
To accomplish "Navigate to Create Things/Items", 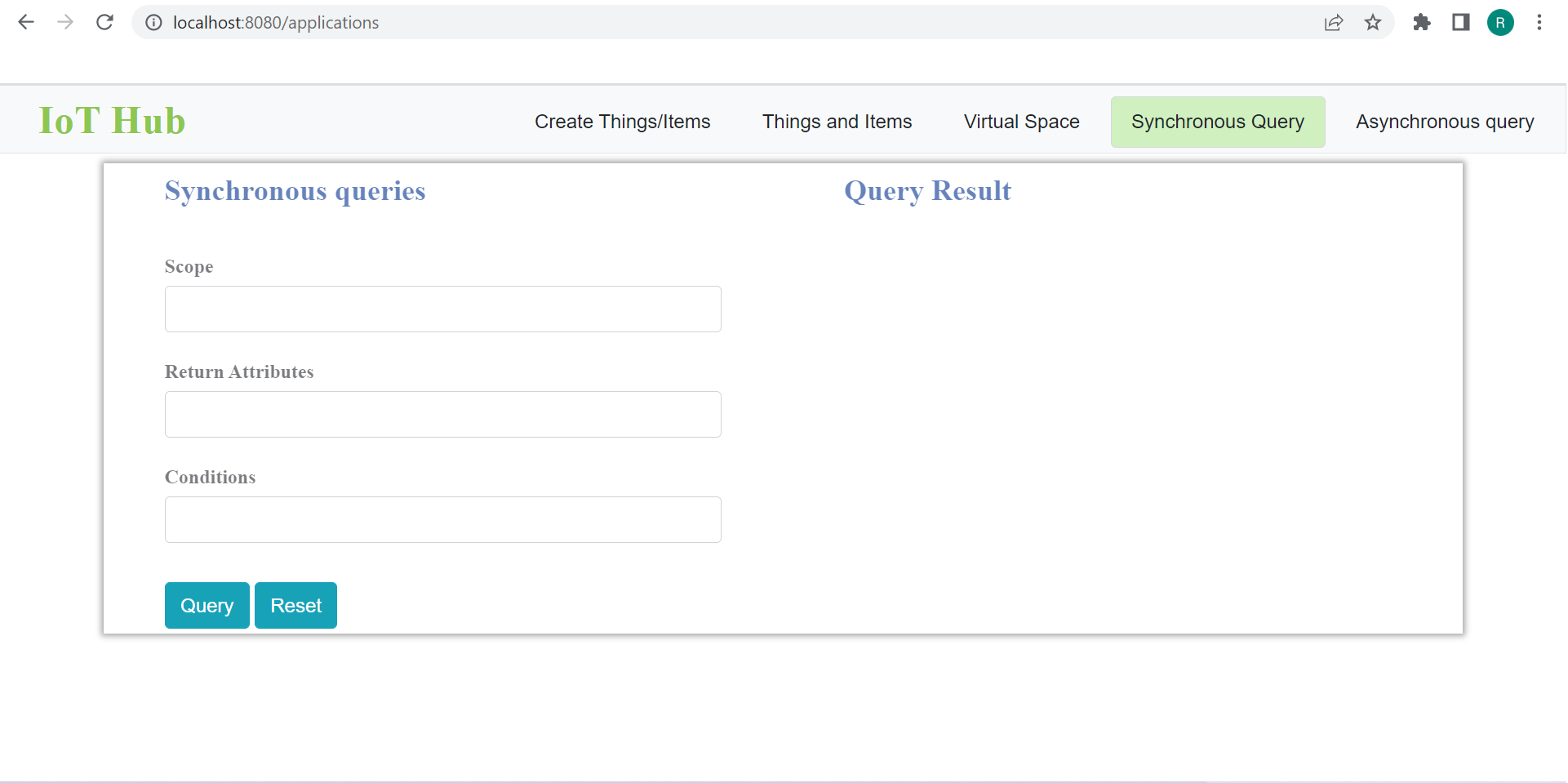I will 622,121.
